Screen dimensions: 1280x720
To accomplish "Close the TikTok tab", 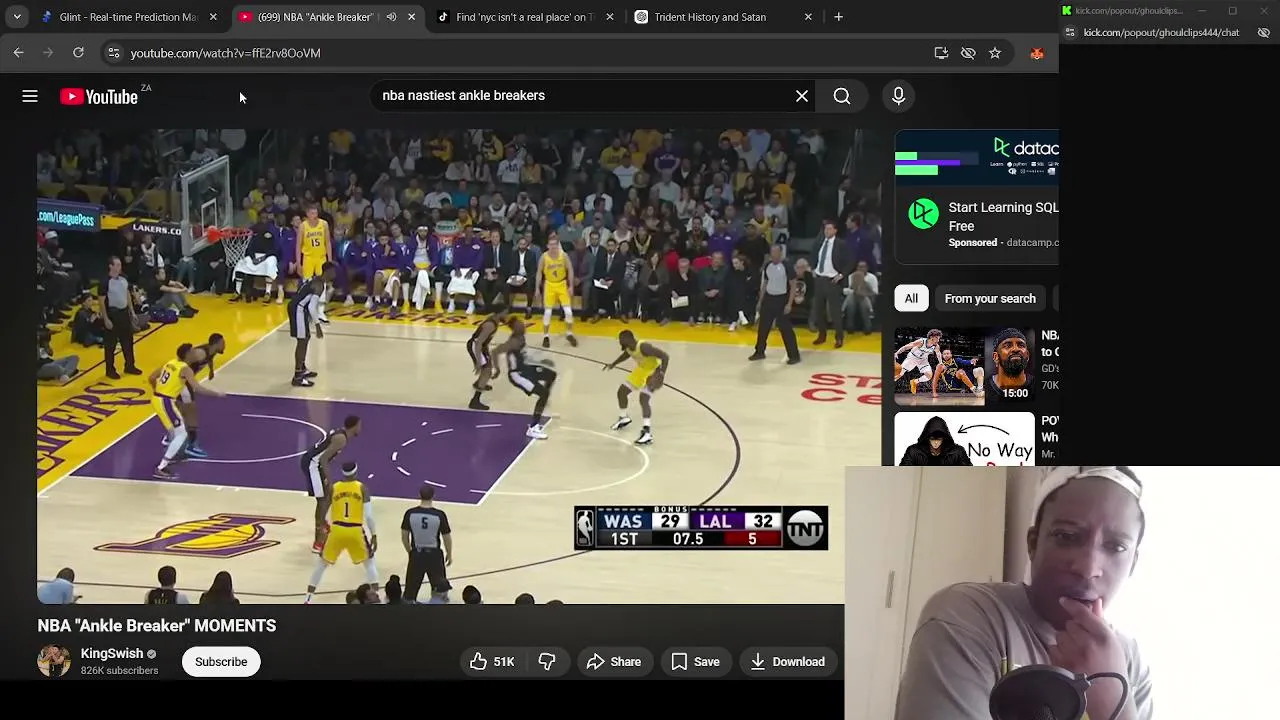I will point(610,17).
